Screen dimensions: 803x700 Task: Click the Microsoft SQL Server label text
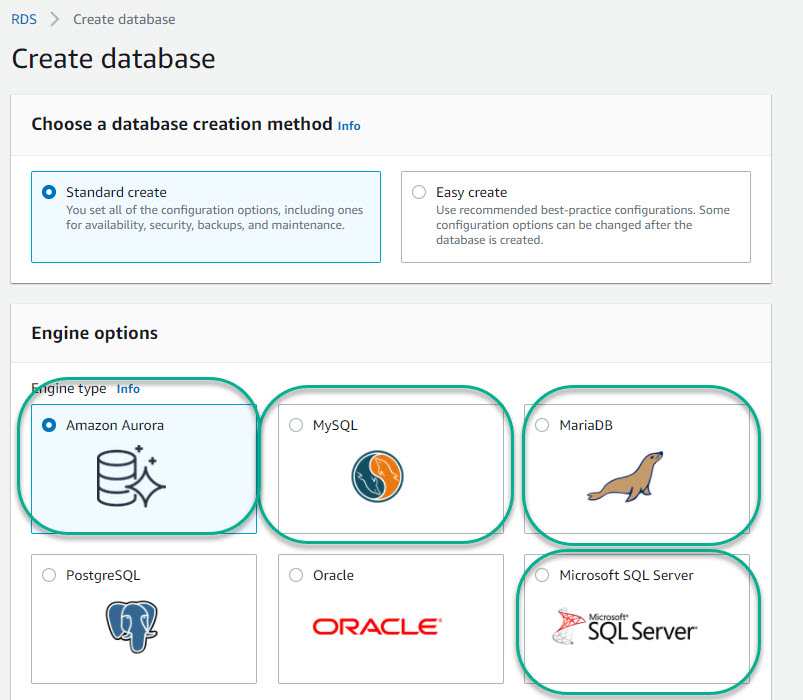coord(626,576)
